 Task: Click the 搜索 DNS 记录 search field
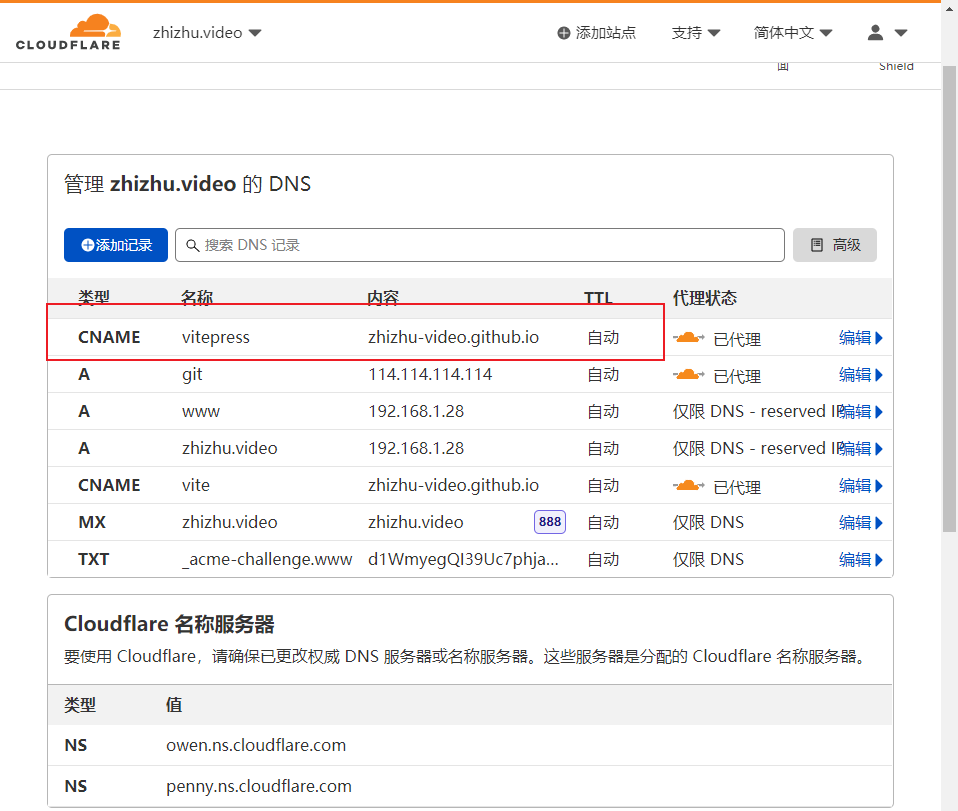click(480, 245)
